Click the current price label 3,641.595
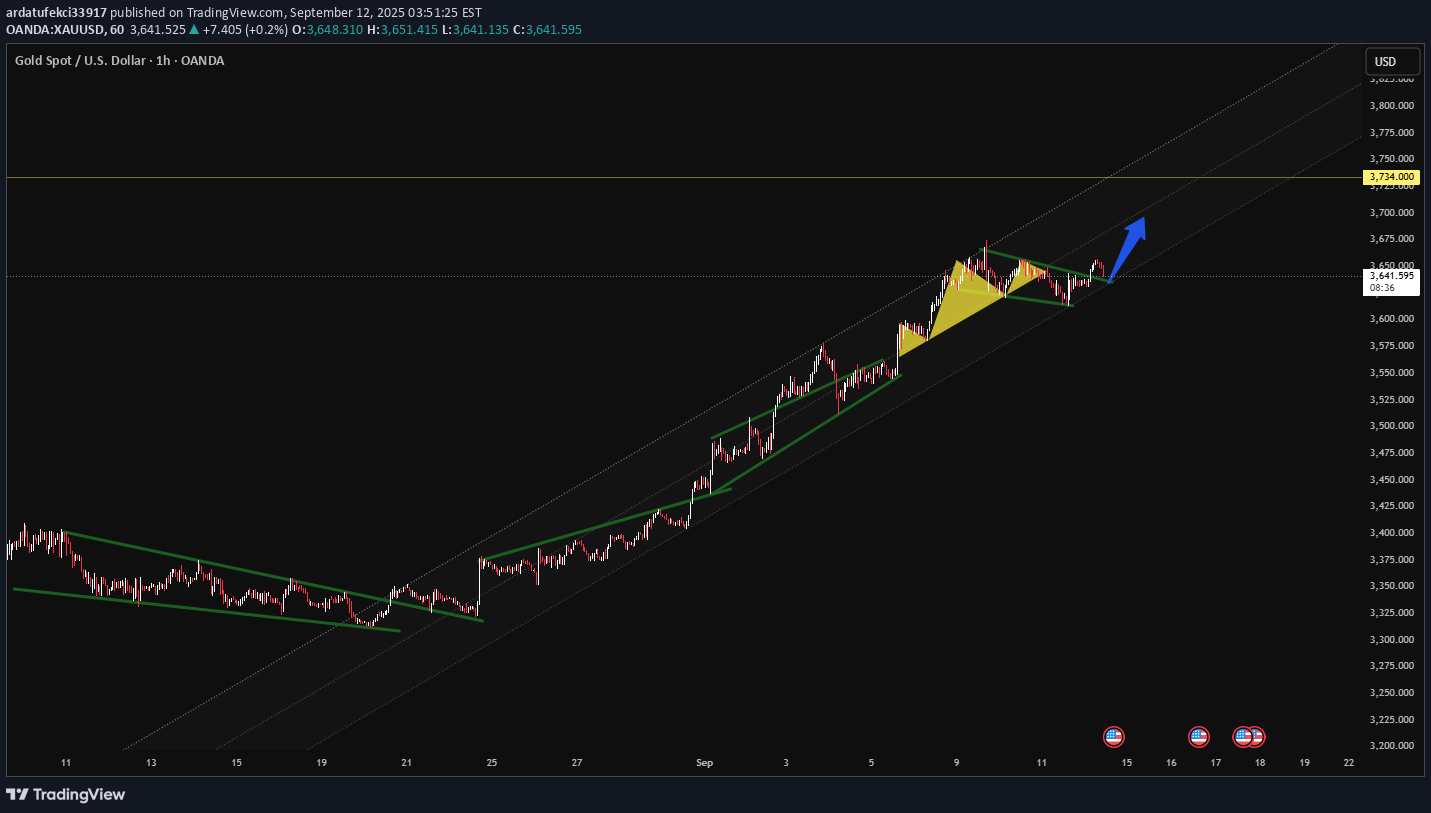 (x=1391, y=275)
